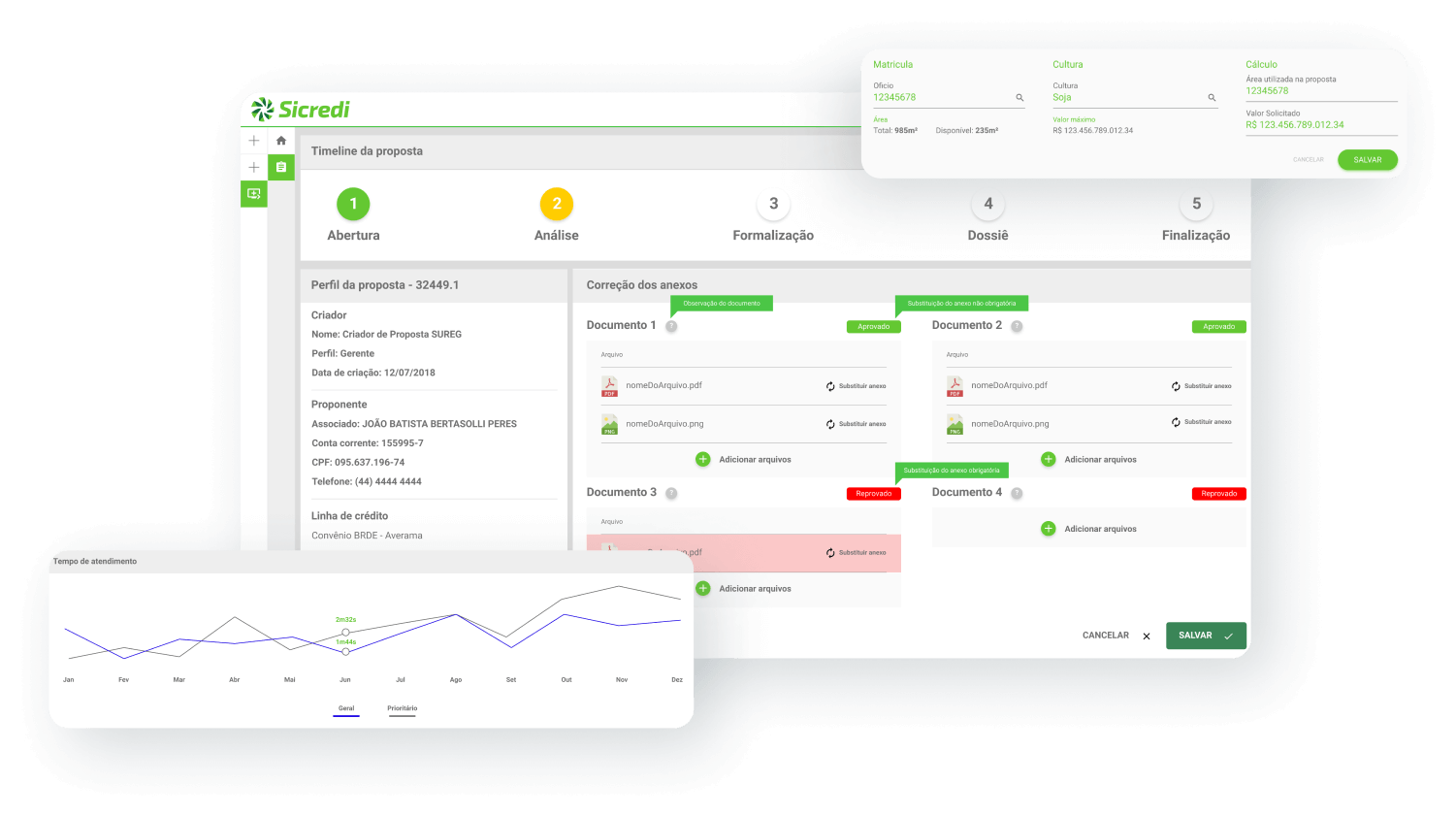
Task: Select timeline step 2 Análise
Action: click(x=557, y=204)
